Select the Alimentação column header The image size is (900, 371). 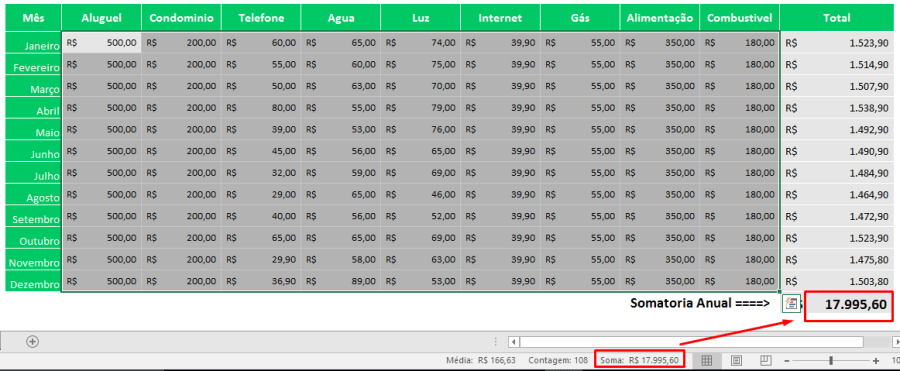[660, 18]
